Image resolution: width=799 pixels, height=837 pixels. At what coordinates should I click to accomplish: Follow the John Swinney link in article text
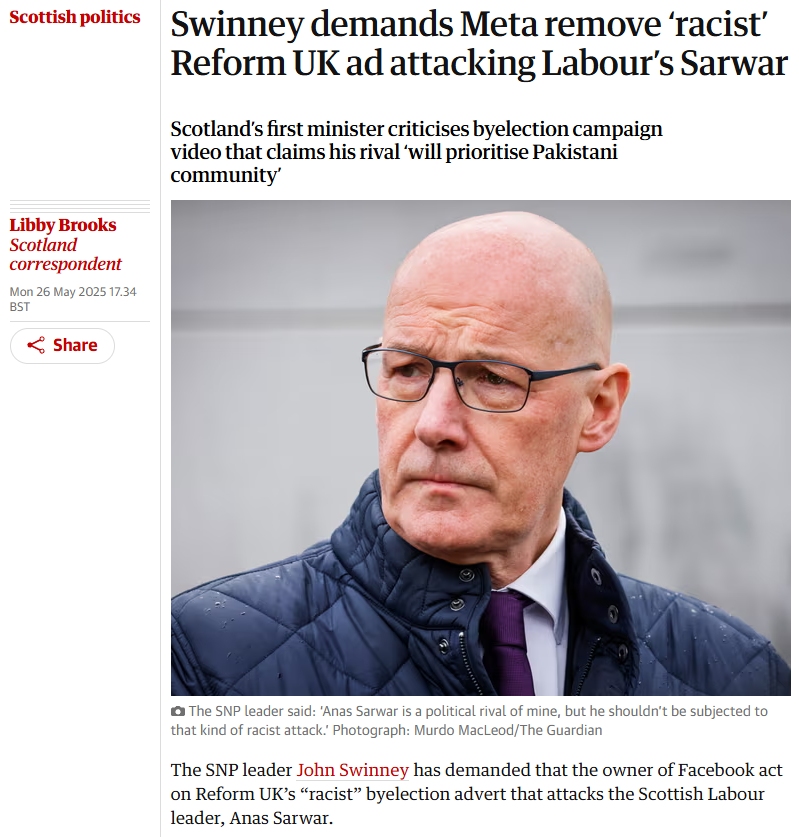[353, 770]
